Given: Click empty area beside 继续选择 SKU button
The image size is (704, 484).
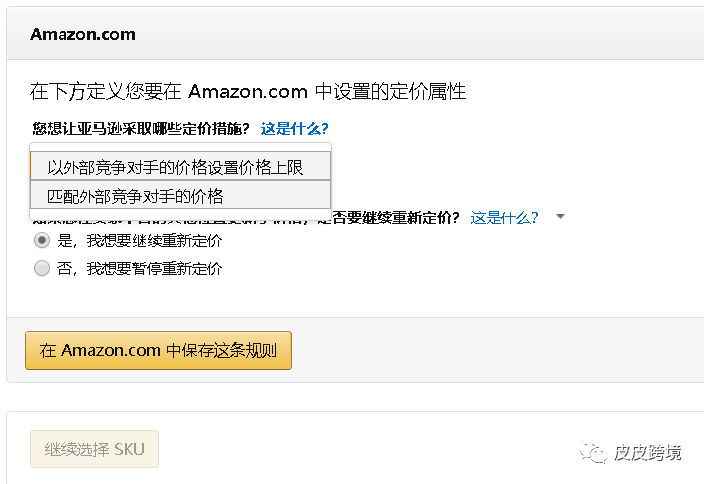Looking at the screenshot, I should coord(350,450).
